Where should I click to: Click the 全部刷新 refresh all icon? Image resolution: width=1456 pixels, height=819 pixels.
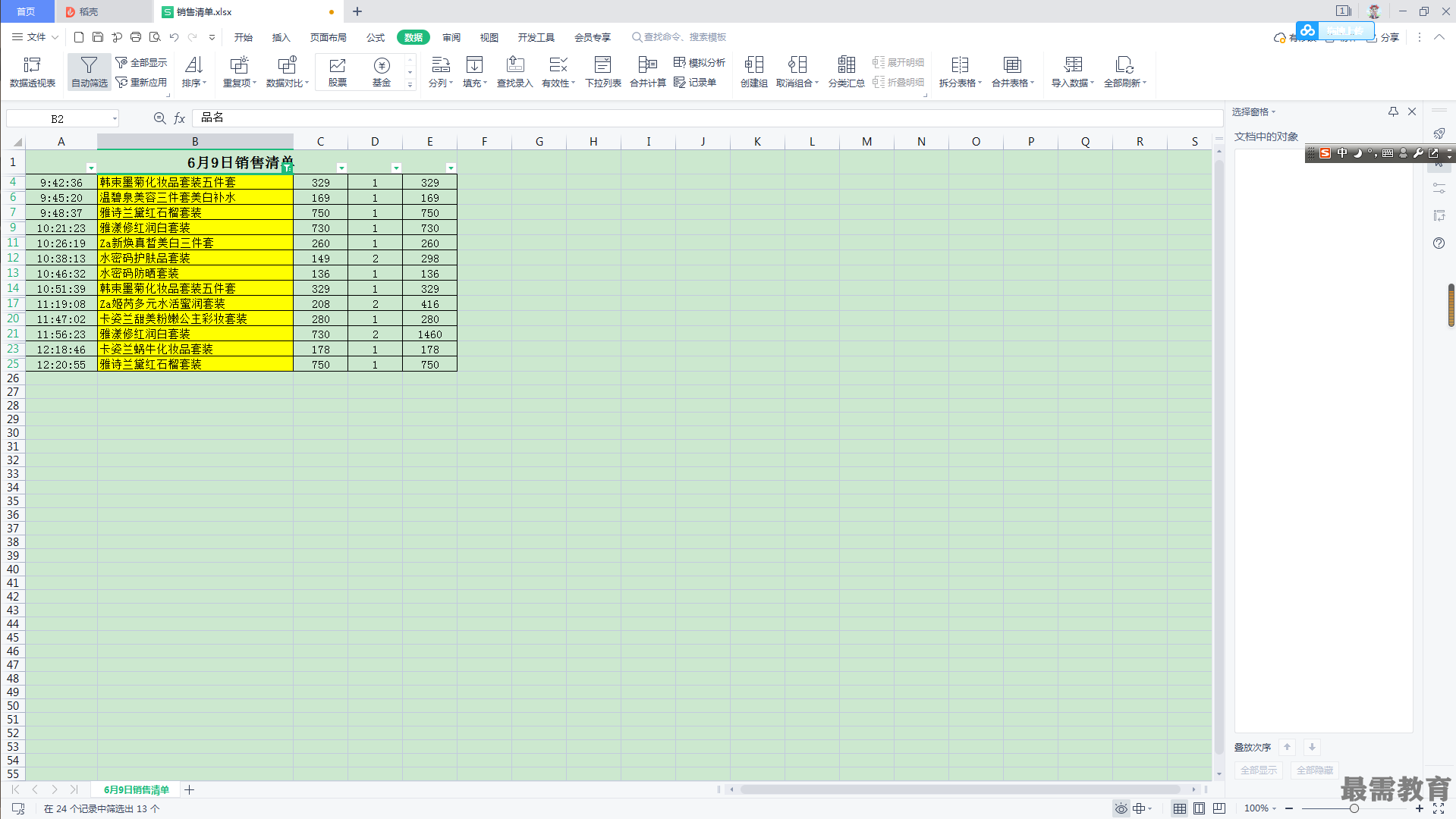coord(1125,72)
